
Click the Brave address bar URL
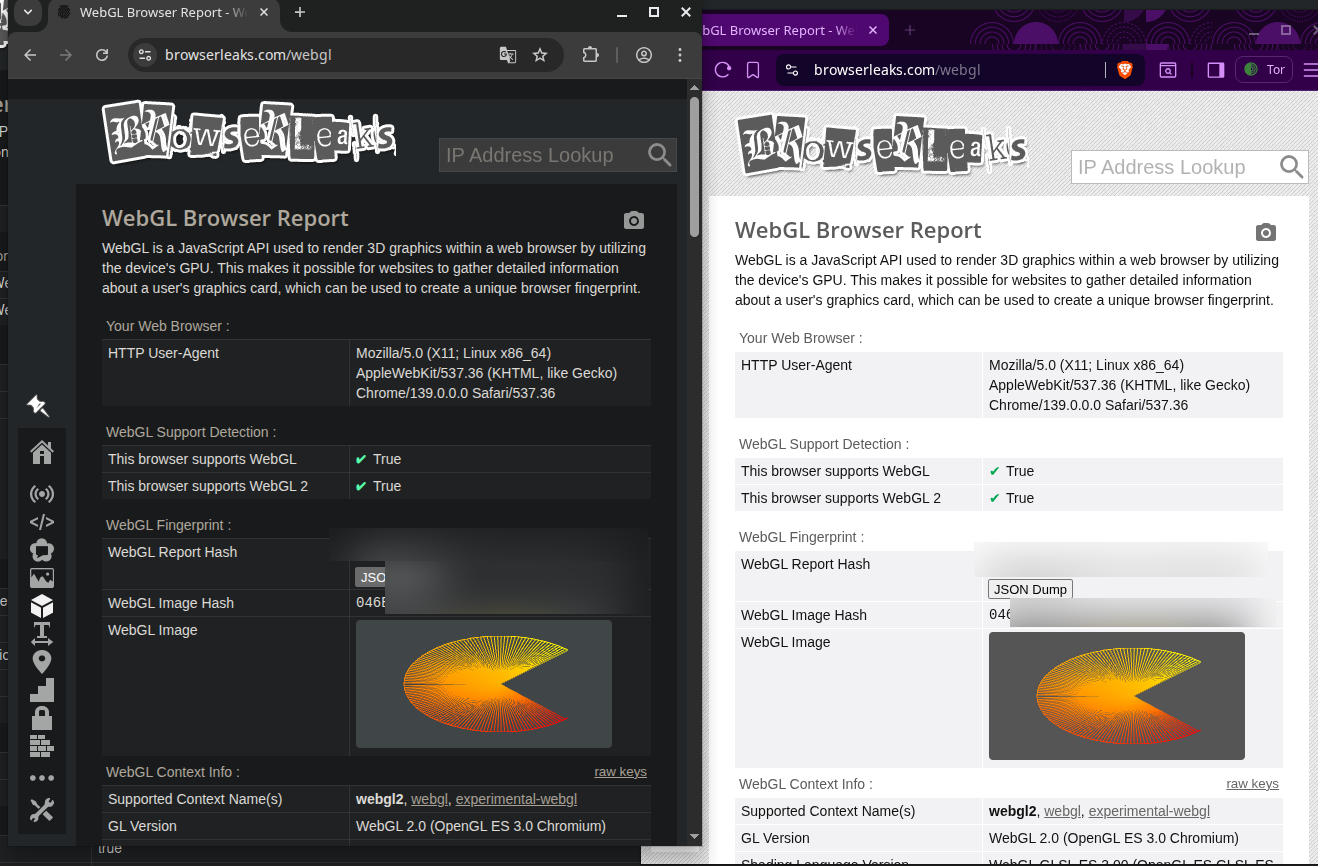click(x=897, y=70)
